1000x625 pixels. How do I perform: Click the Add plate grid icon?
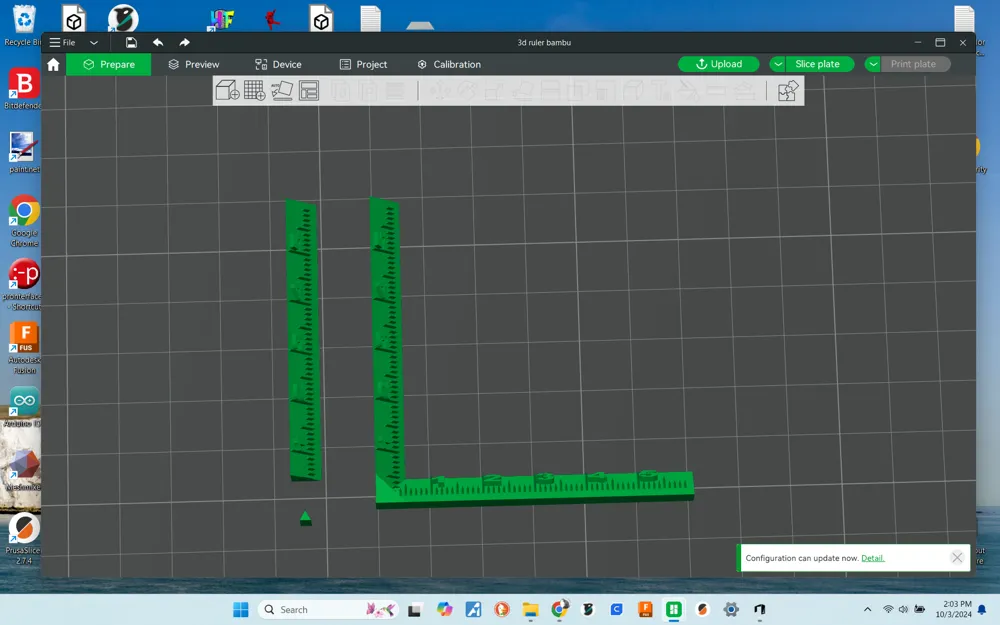(254, 91)
